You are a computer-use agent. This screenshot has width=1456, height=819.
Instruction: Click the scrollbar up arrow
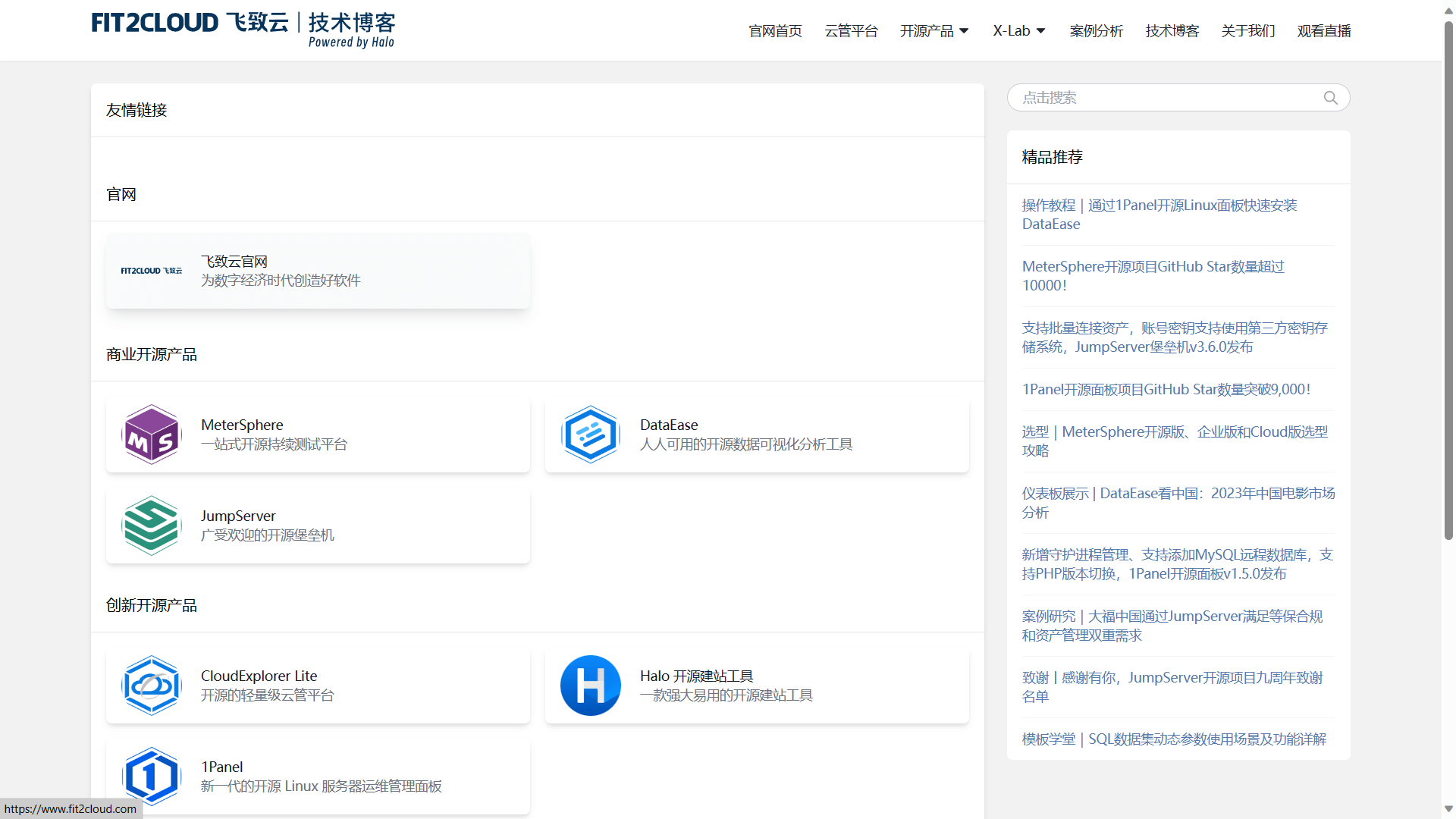point(1448,9)
